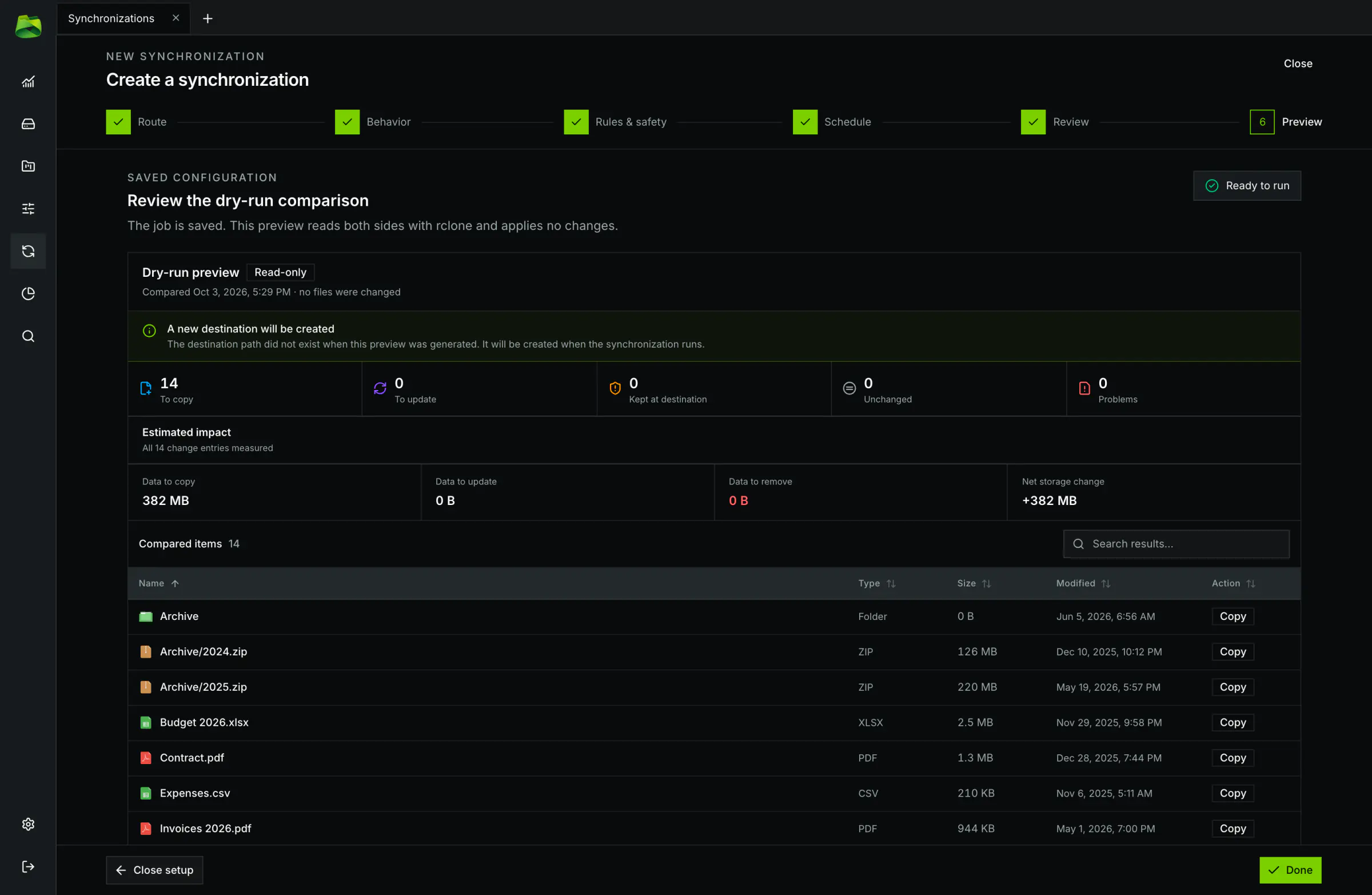Screen dimensions: 1372x895
Task: Click the To copy file icon
Action: point(146,388)
